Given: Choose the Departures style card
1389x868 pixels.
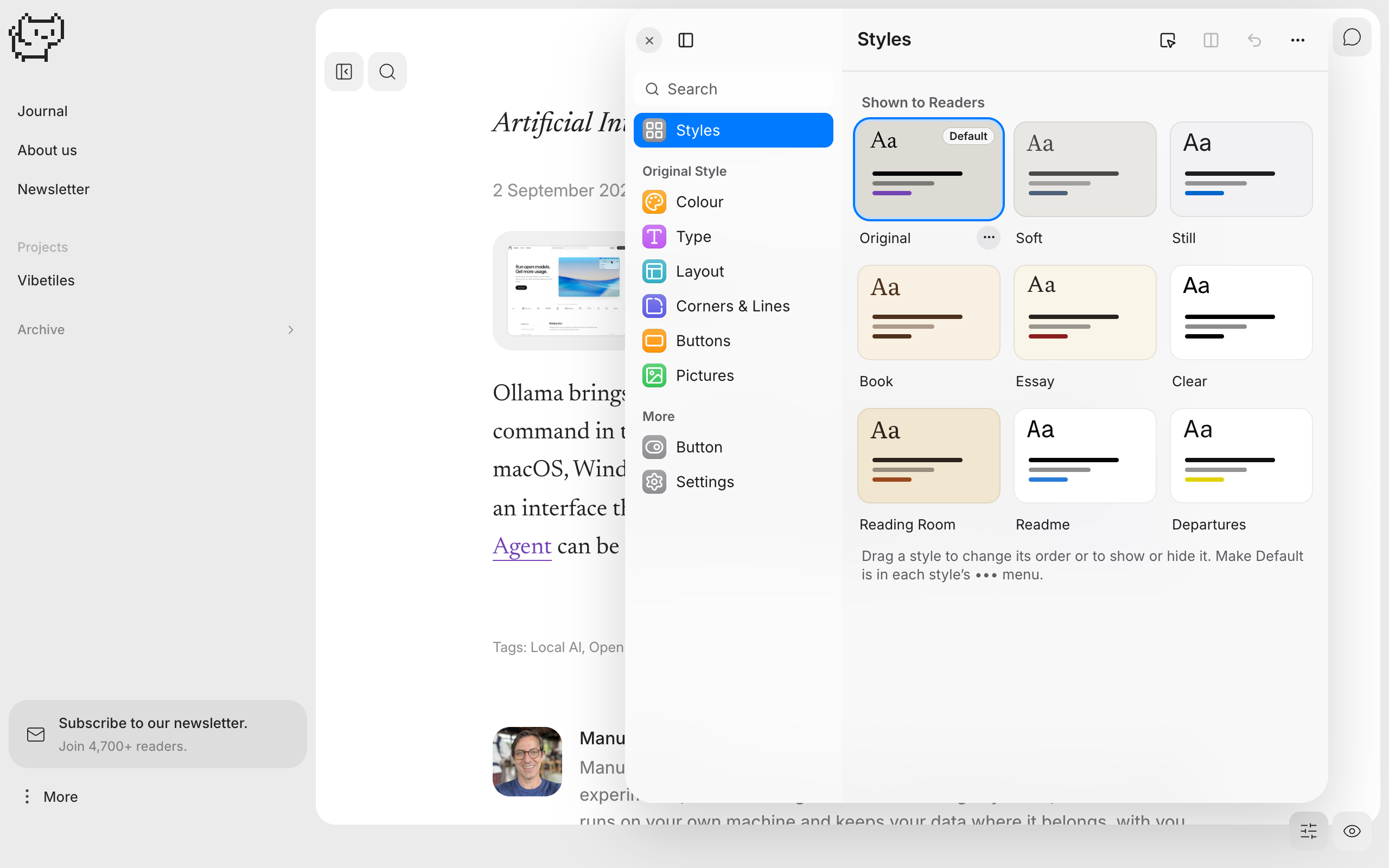Looking at the screenshot, I should [1241, 456].
